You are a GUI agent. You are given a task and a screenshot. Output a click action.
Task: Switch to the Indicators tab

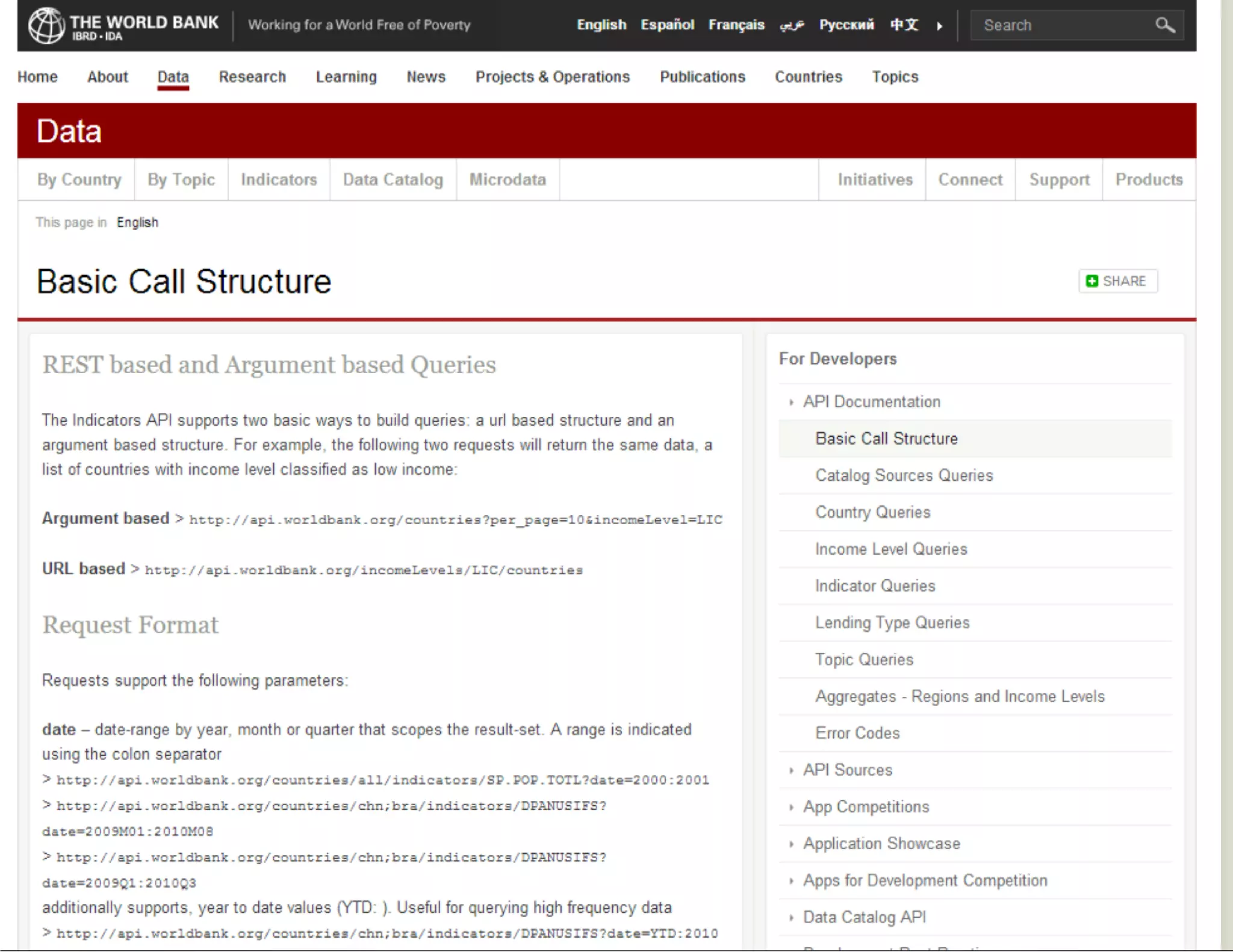pyautogui.click(x=279, y=179)
